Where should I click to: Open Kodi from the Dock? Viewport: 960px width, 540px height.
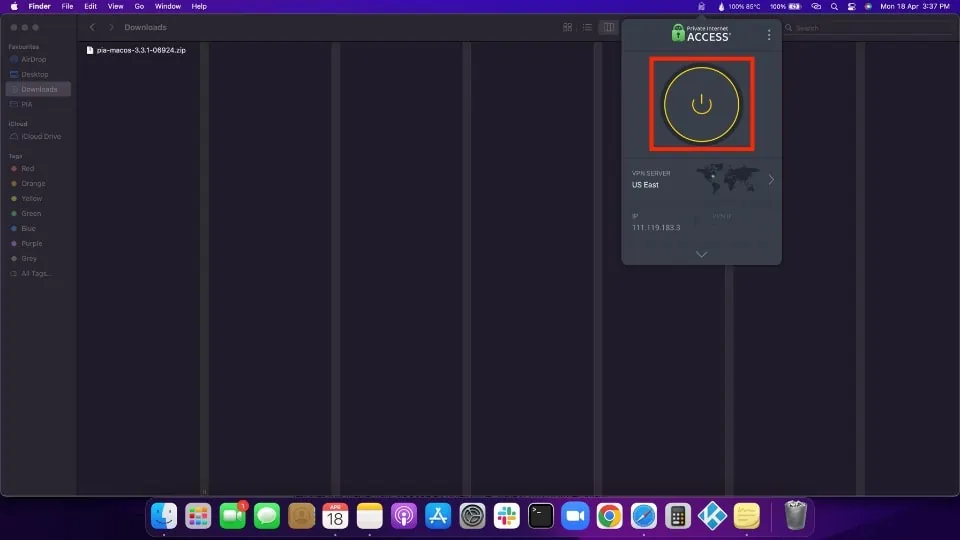pos(712,516)
